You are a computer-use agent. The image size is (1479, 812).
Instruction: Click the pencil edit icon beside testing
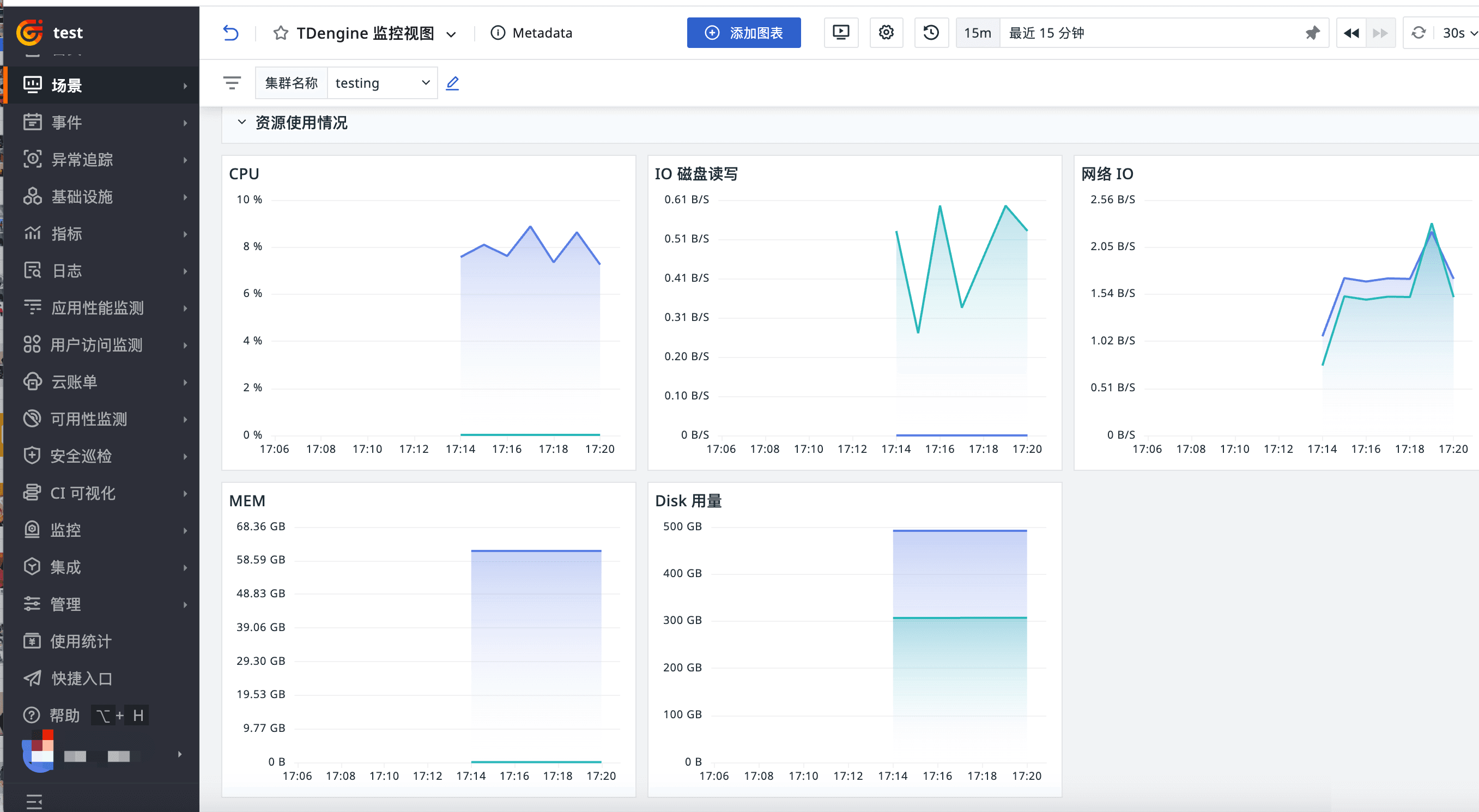pos(452,83)
